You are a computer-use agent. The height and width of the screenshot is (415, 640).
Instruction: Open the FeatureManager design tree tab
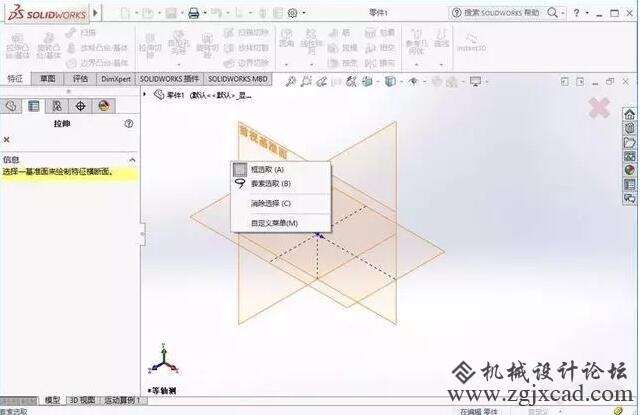(x=11, y=106)
